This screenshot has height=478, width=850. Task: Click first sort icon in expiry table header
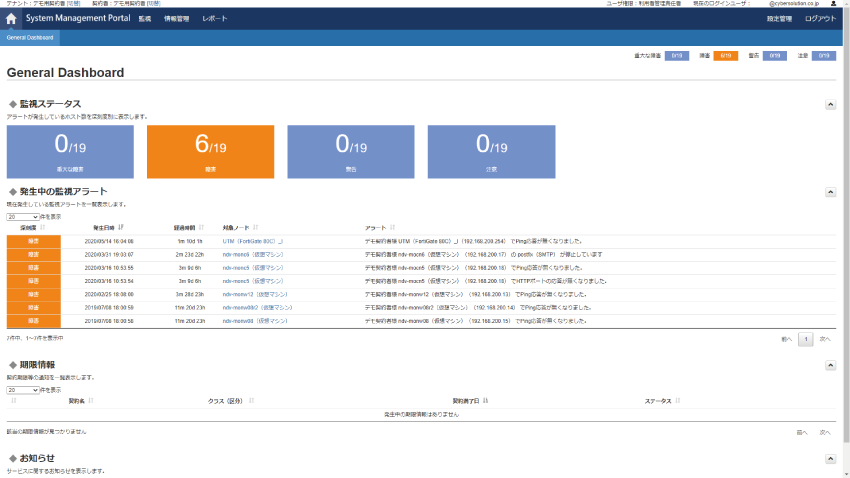14,401
